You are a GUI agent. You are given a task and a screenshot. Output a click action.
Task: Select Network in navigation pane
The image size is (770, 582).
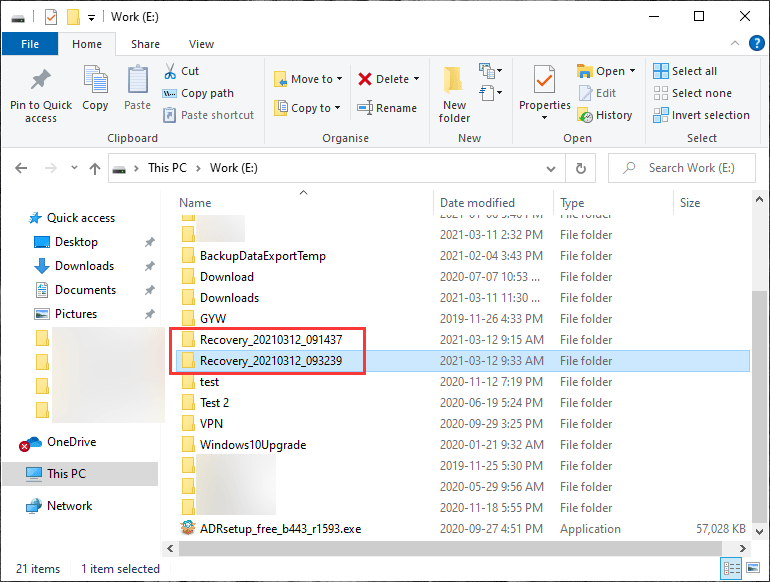59,506
